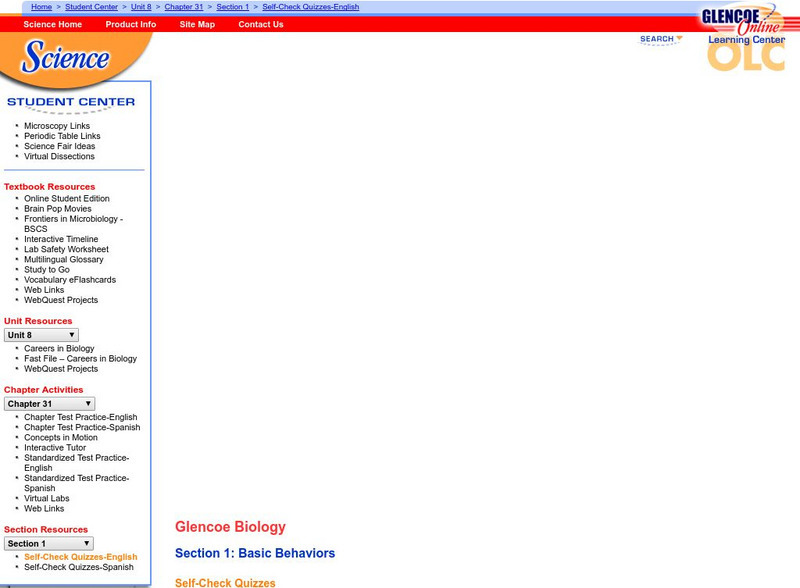Open Lab Safety Worksheet
Viewport: 800px width, 588px height.
(x=66, y=249)
